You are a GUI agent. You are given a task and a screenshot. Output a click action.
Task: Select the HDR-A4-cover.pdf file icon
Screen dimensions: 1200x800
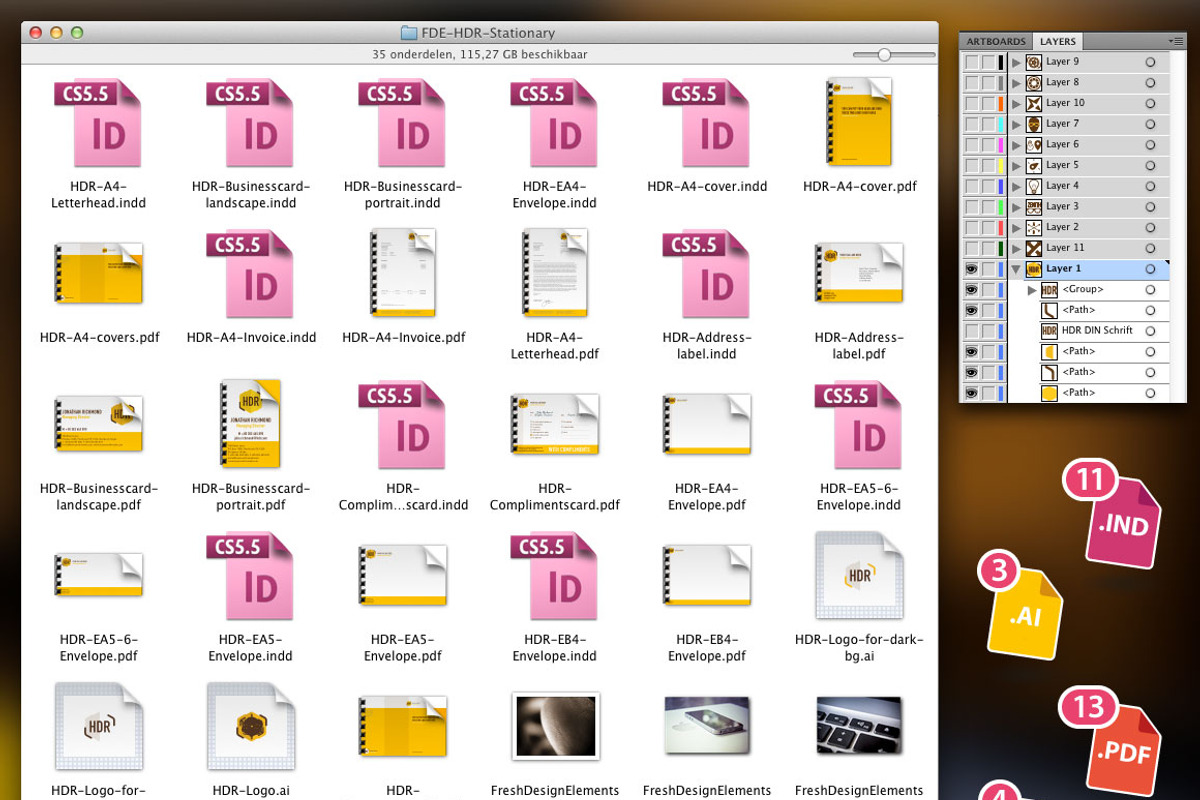click(x=860, y=122)
